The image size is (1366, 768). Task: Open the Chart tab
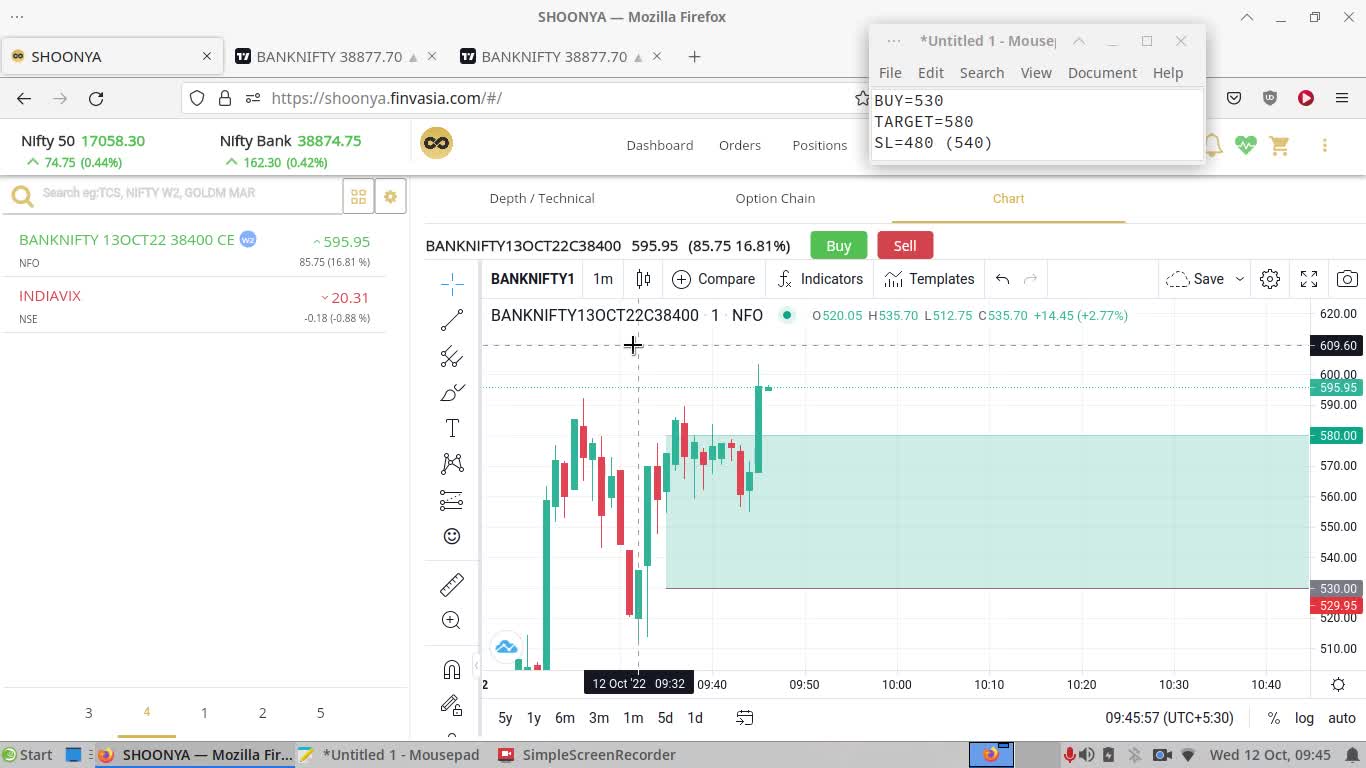(x=1008, y=198)
